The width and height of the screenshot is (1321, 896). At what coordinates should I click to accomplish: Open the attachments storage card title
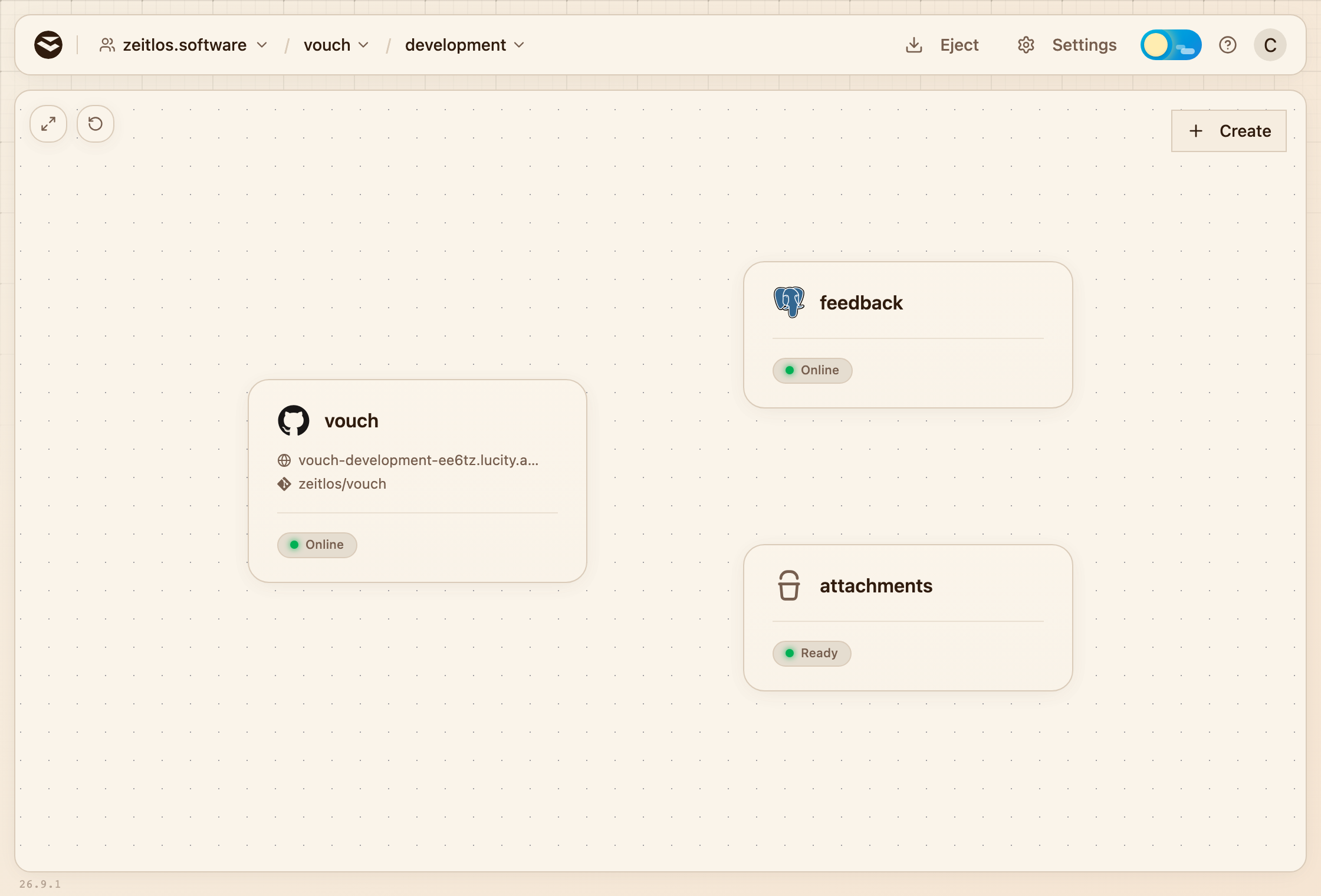[876, 585]
